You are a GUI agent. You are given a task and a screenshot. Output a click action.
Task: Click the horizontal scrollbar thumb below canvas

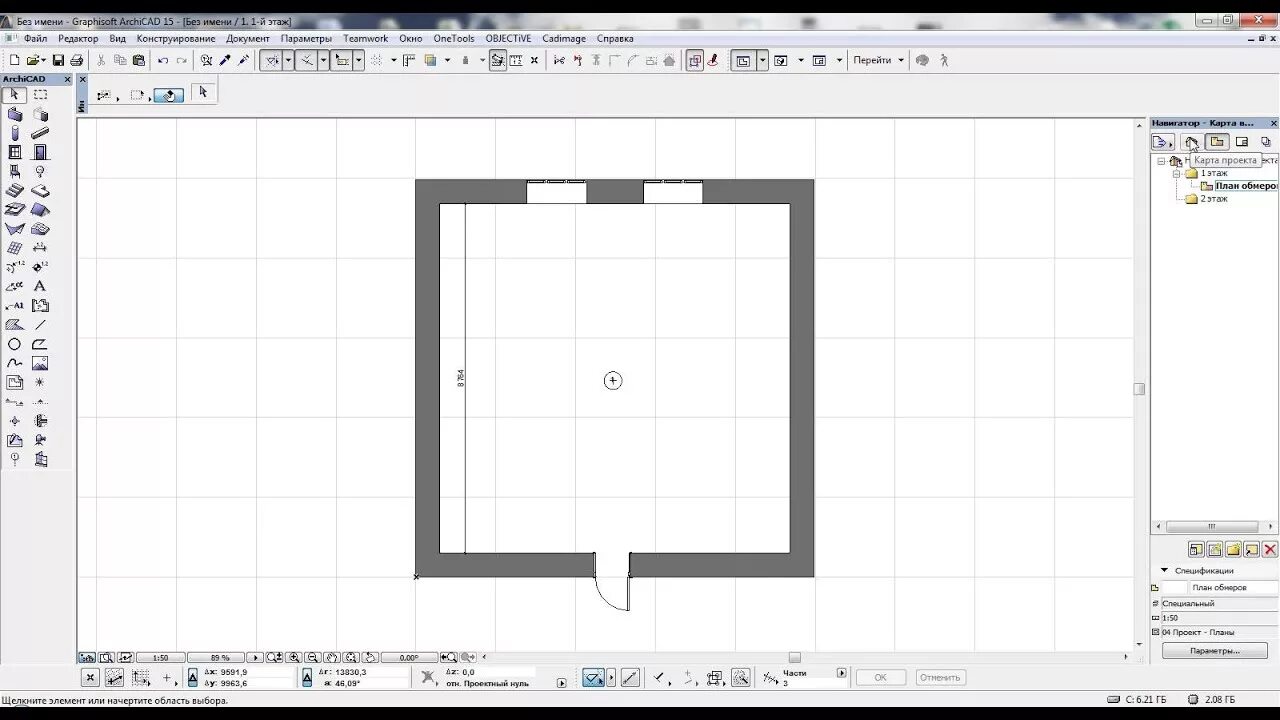pos(794,657)
